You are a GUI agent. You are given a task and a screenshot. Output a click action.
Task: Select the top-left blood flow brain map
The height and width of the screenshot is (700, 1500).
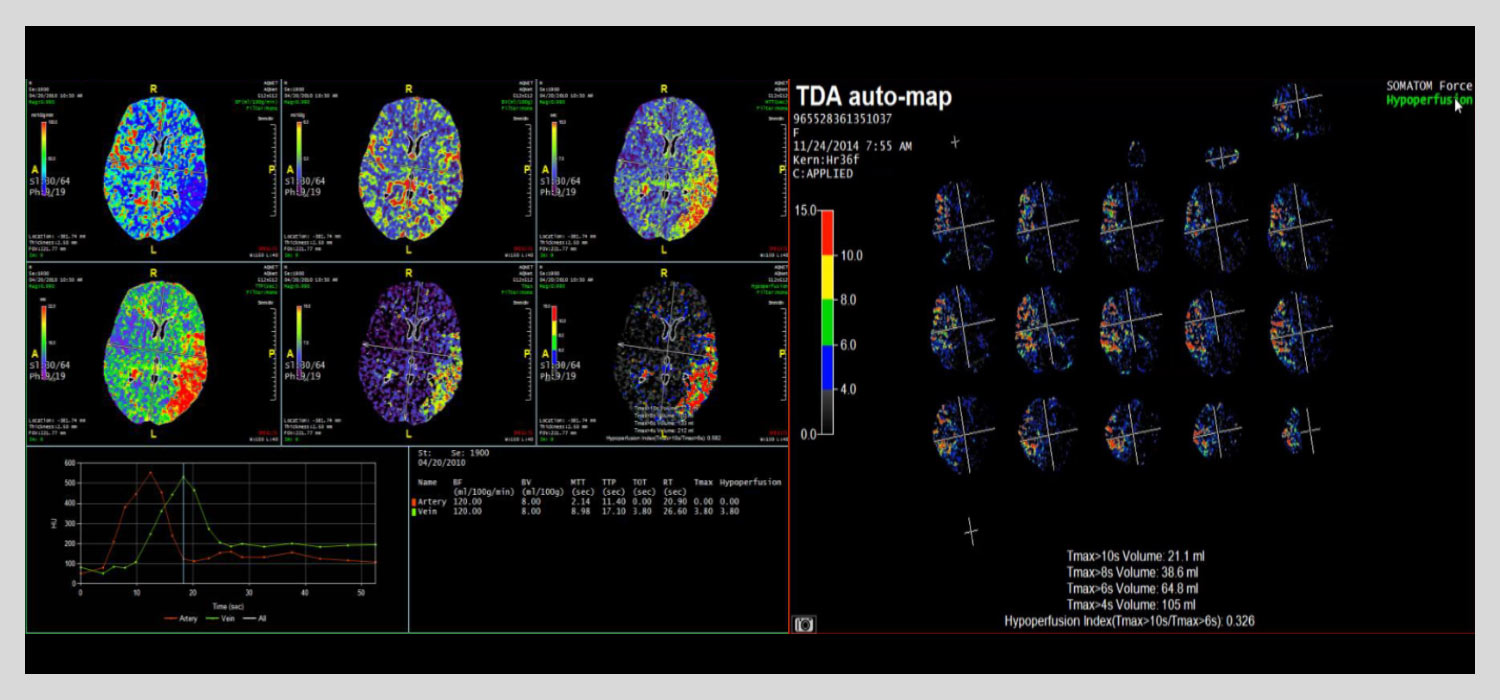pyautogui.click(x=155, y=170)
